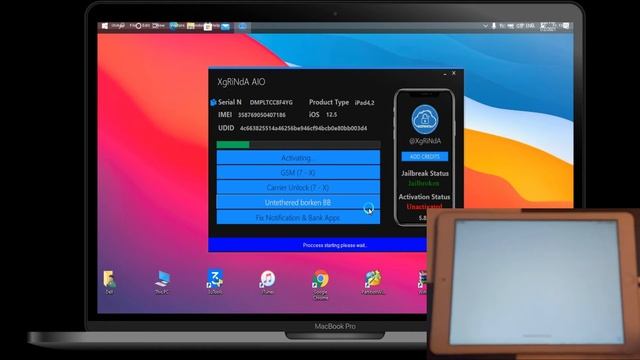
Task: Click the Activating button
Action: [x=298, y=158]
